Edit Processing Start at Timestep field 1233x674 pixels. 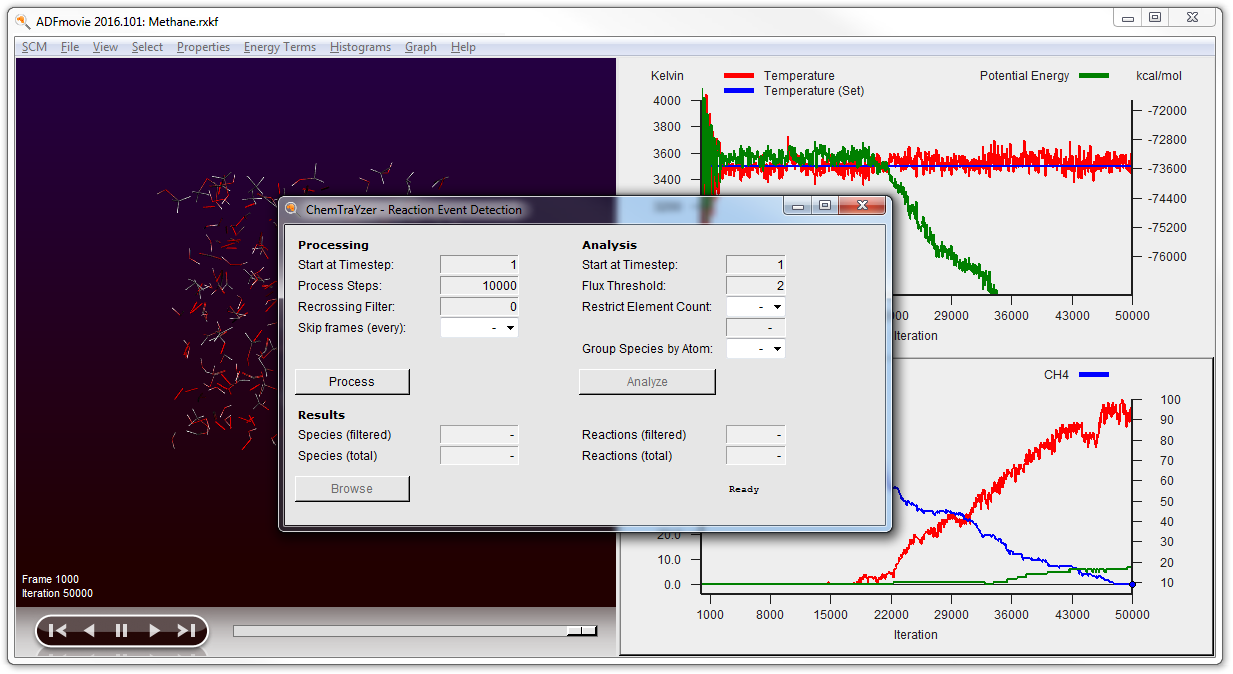tap(479, 265)
